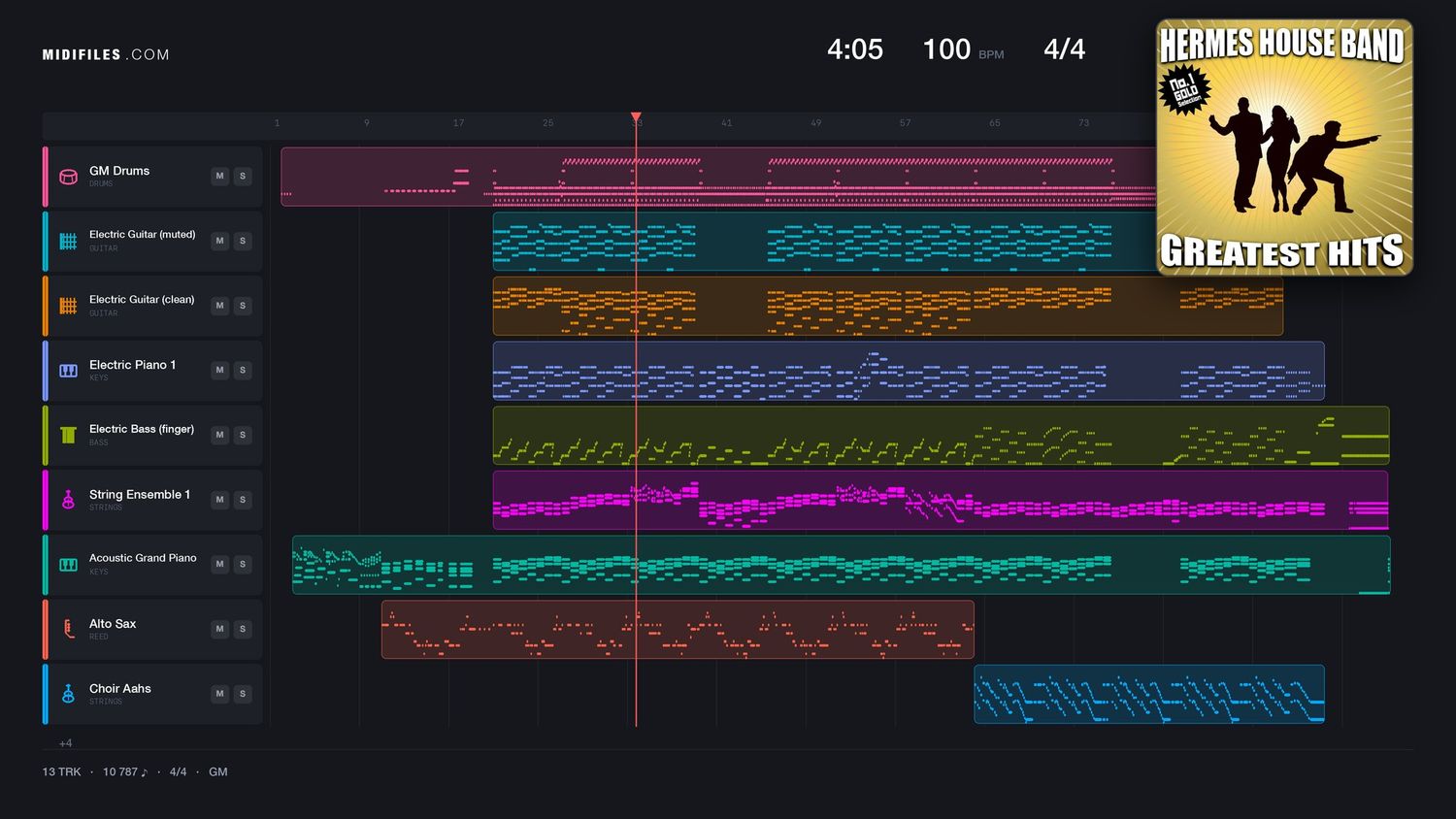
Task: Jump to bar 57 on the ruler
Action: 905,123
